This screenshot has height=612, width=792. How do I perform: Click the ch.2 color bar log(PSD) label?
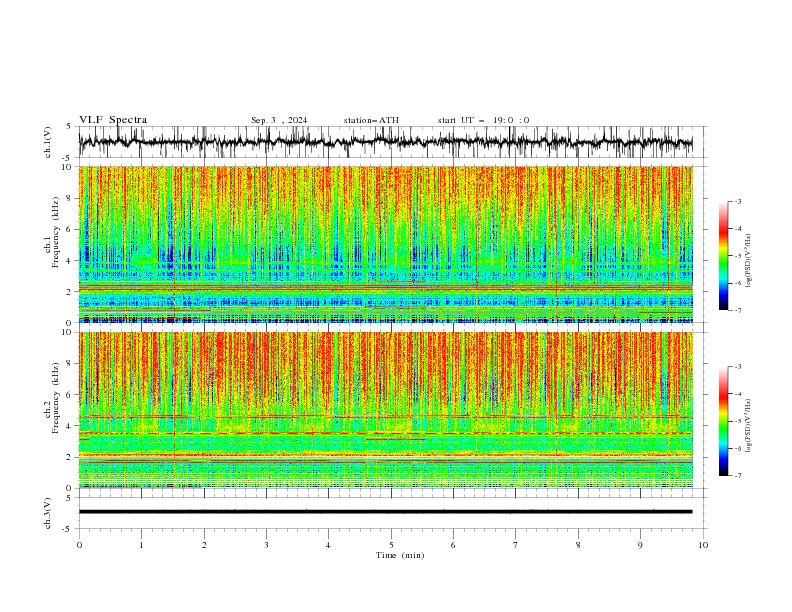749,426
